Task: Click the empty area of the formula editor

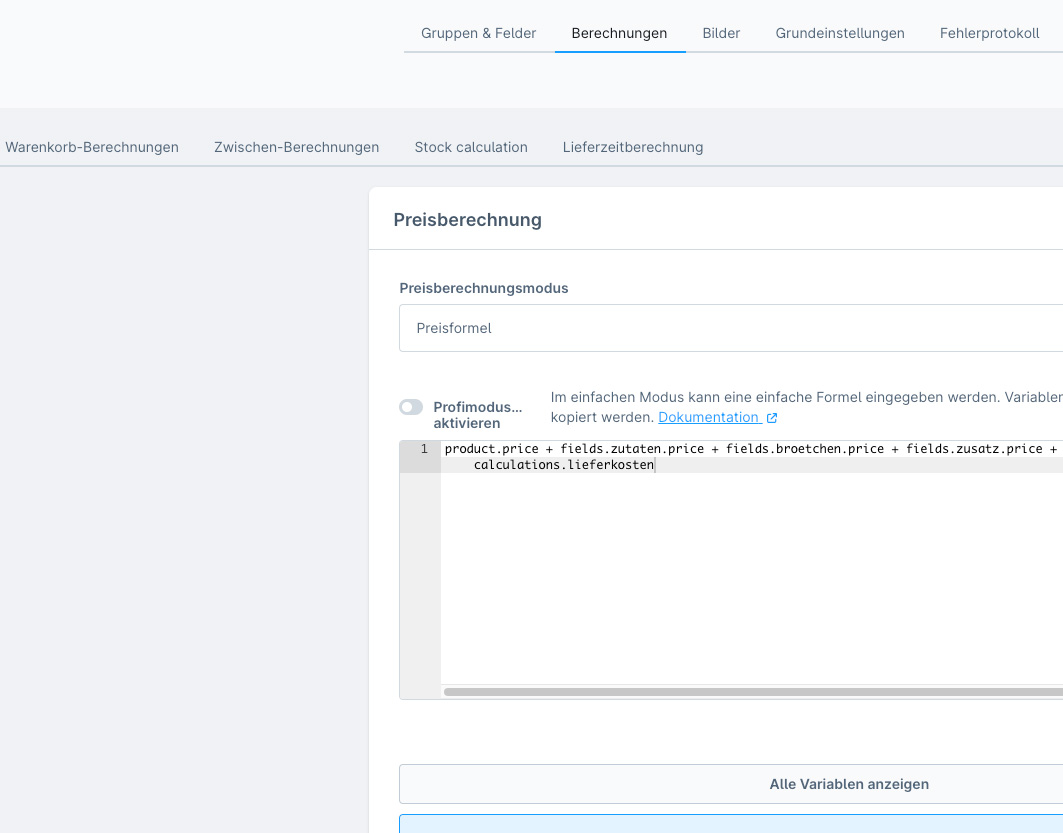Action: pyautogui.click(x=750, y=580)
